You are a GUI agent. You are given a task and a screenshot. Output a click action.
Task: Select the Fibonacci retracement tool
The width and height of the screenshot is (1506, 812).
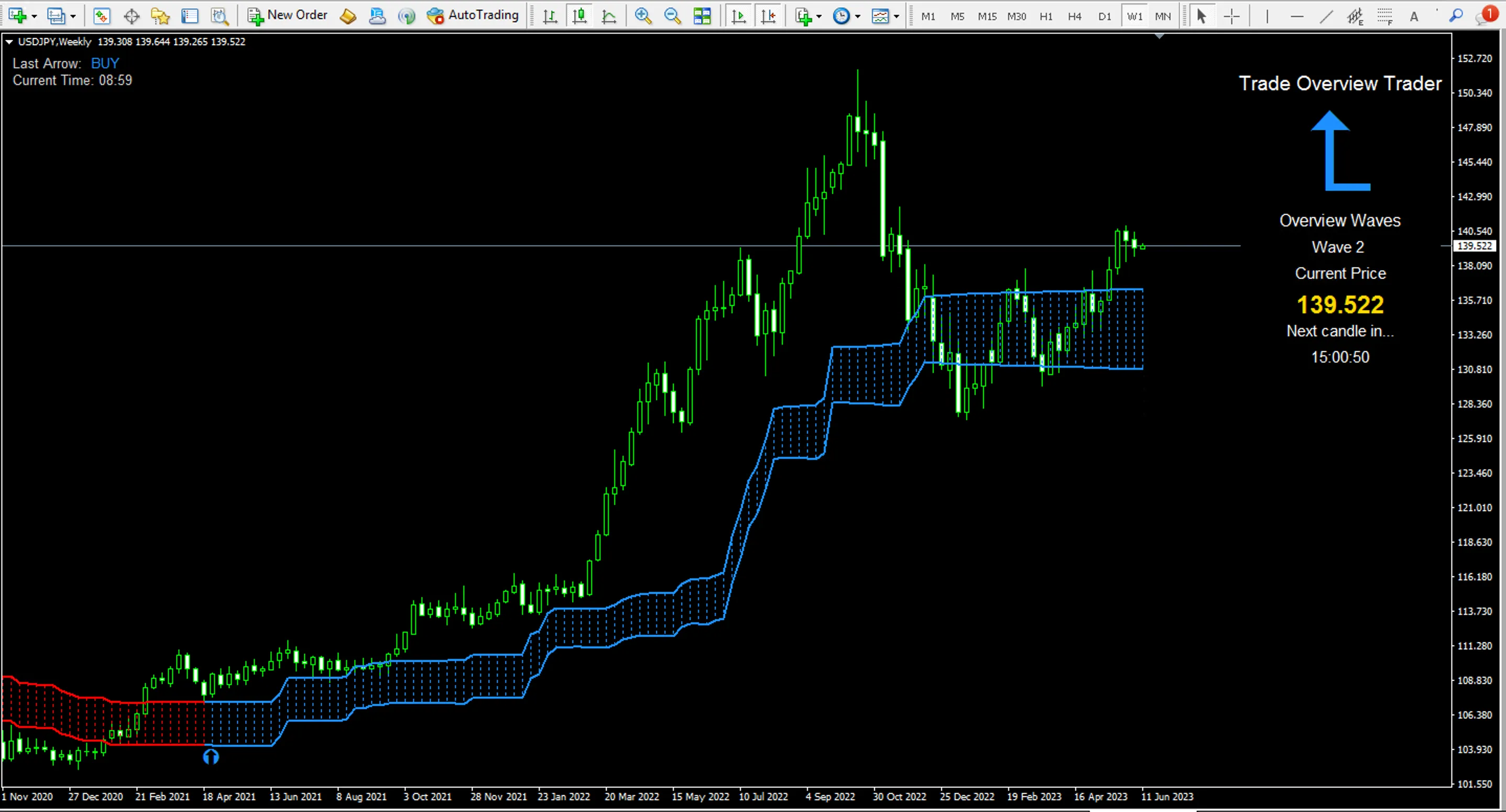tap(1384, 16)
